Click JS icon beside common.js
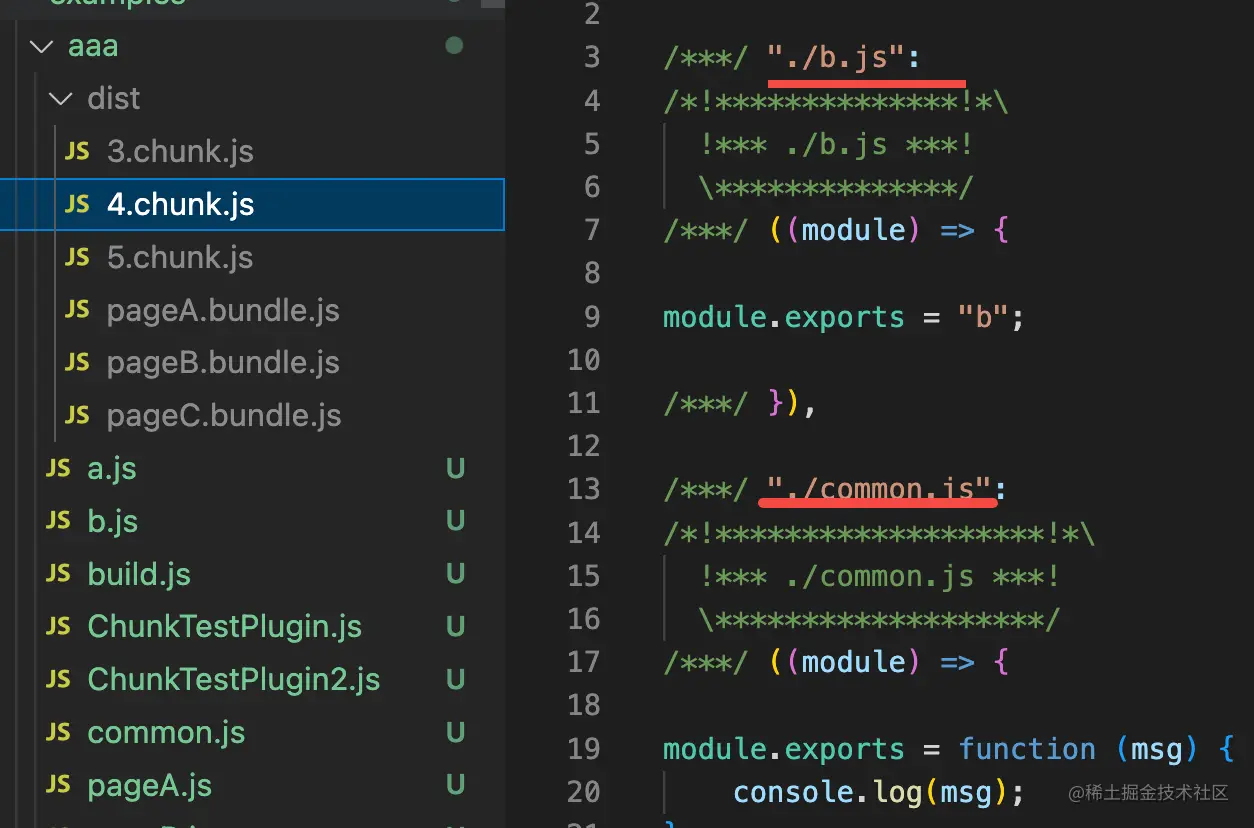 click(x=59, y=732)
